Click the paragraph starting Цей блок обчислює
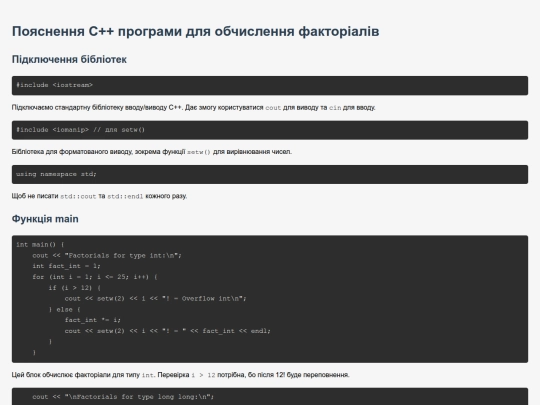Viewport: 540px width, 405px height. click(181, 375)
